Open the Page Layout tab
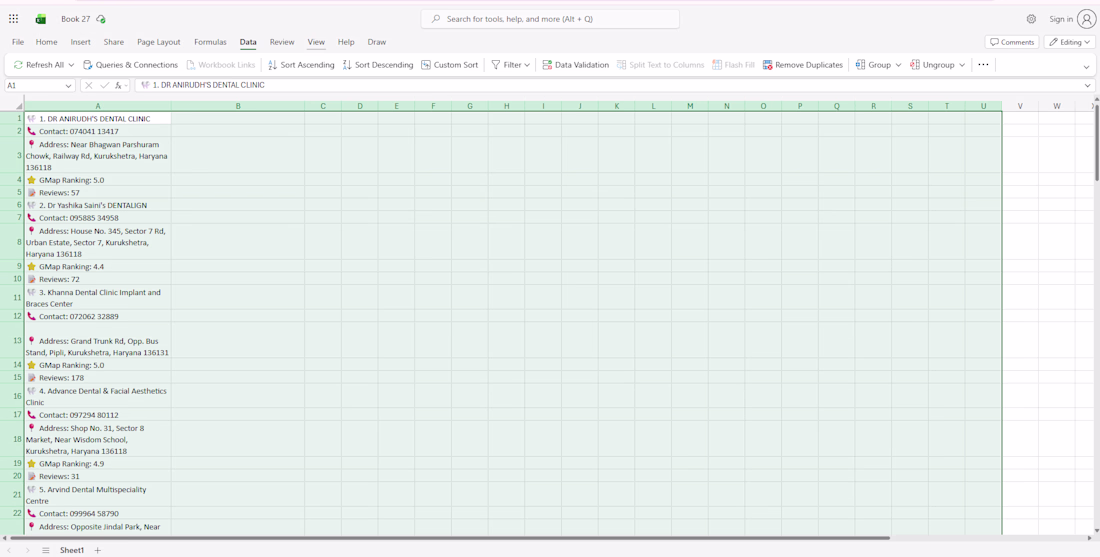 159,42
